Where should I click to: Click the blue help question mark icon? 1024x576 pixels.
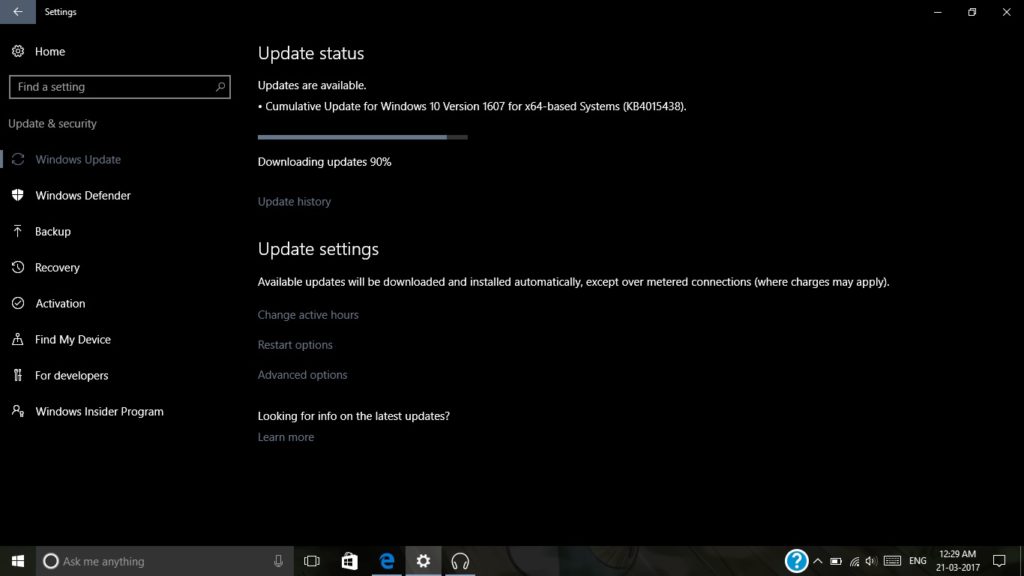(x=796, y=561)
